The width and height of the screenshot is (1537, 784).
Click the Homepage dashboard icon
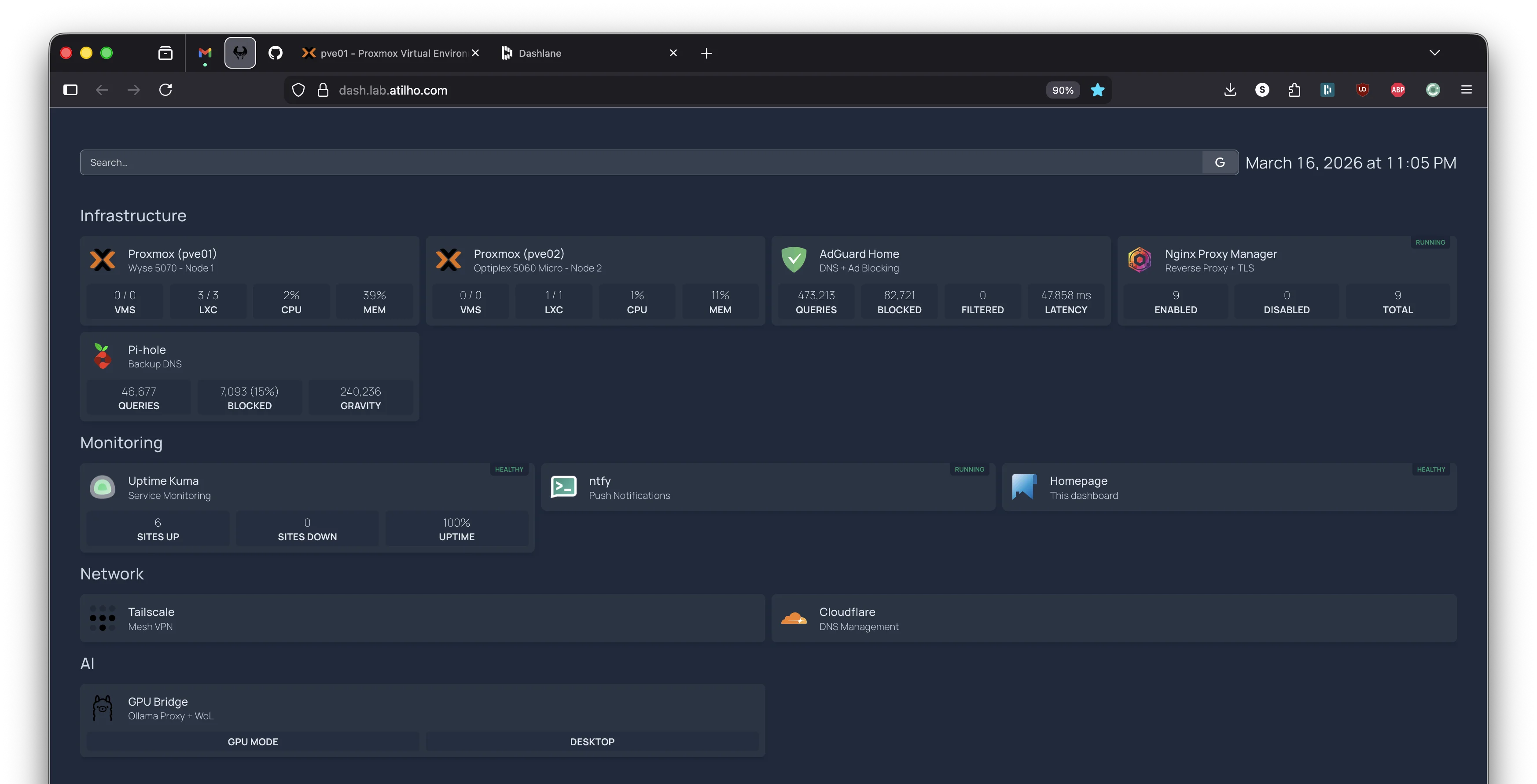coord(1023,487)
